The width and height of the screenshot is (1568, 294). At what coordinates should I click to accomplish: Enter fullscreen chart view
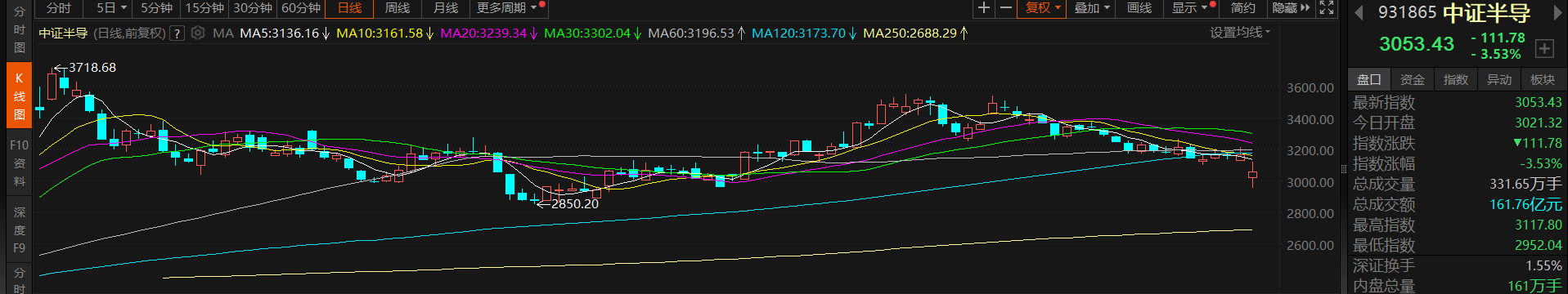[1327, 8]
